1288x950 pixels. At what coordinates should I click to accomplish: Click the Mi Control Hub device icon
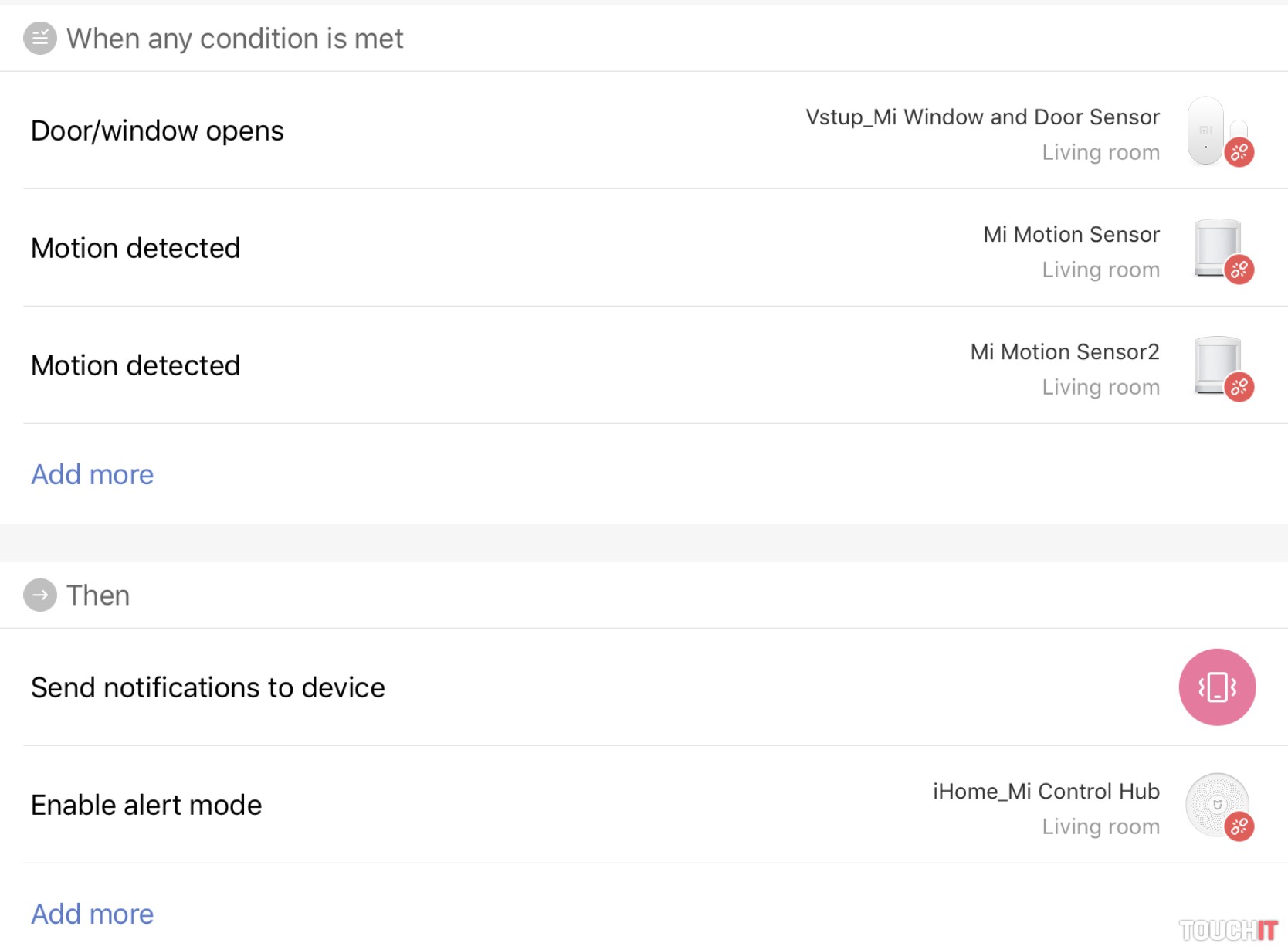pyautogui.click(x=1218, y=806)
